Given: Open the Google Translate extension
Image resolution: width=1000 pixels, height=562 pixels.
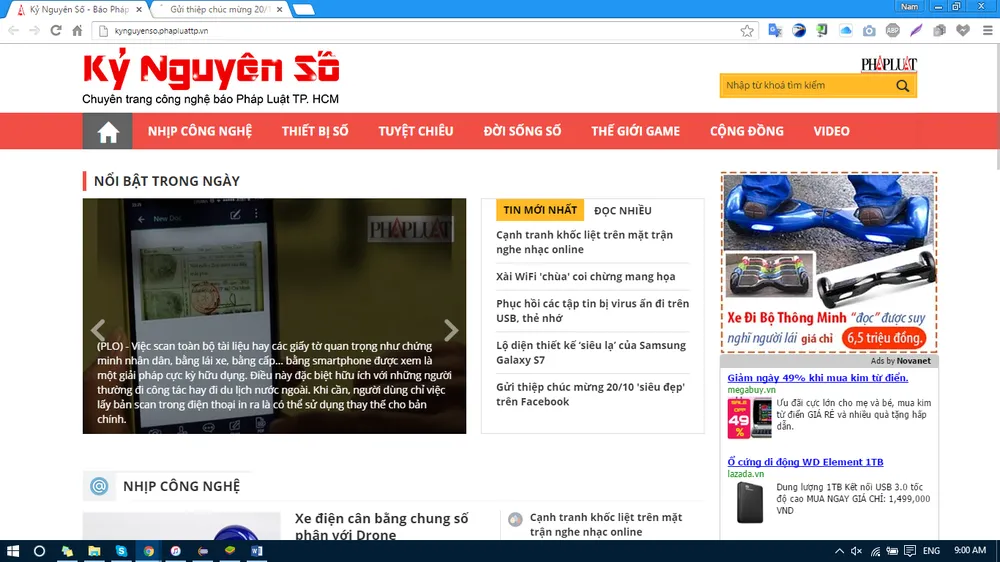Looking at the screenshot, I should pyautogui.click(x=775, y=31).
